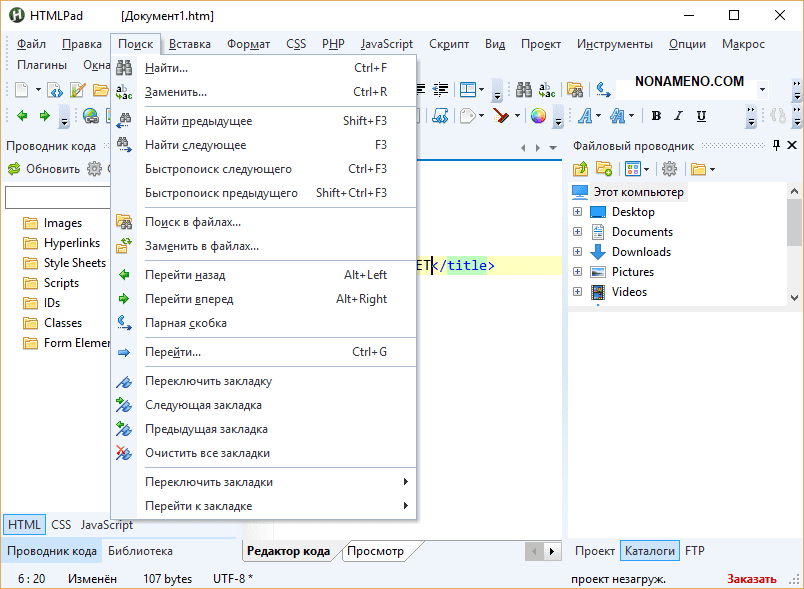Screen dimensions: 804x589
Task: Click green back arrow in toolbar
Action: click(22, 116)
